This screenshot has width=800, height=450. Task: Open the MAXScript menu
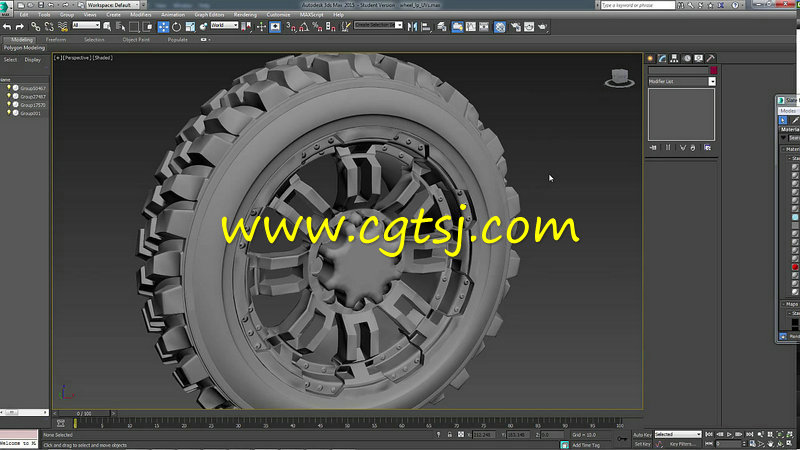pos(311,15)
